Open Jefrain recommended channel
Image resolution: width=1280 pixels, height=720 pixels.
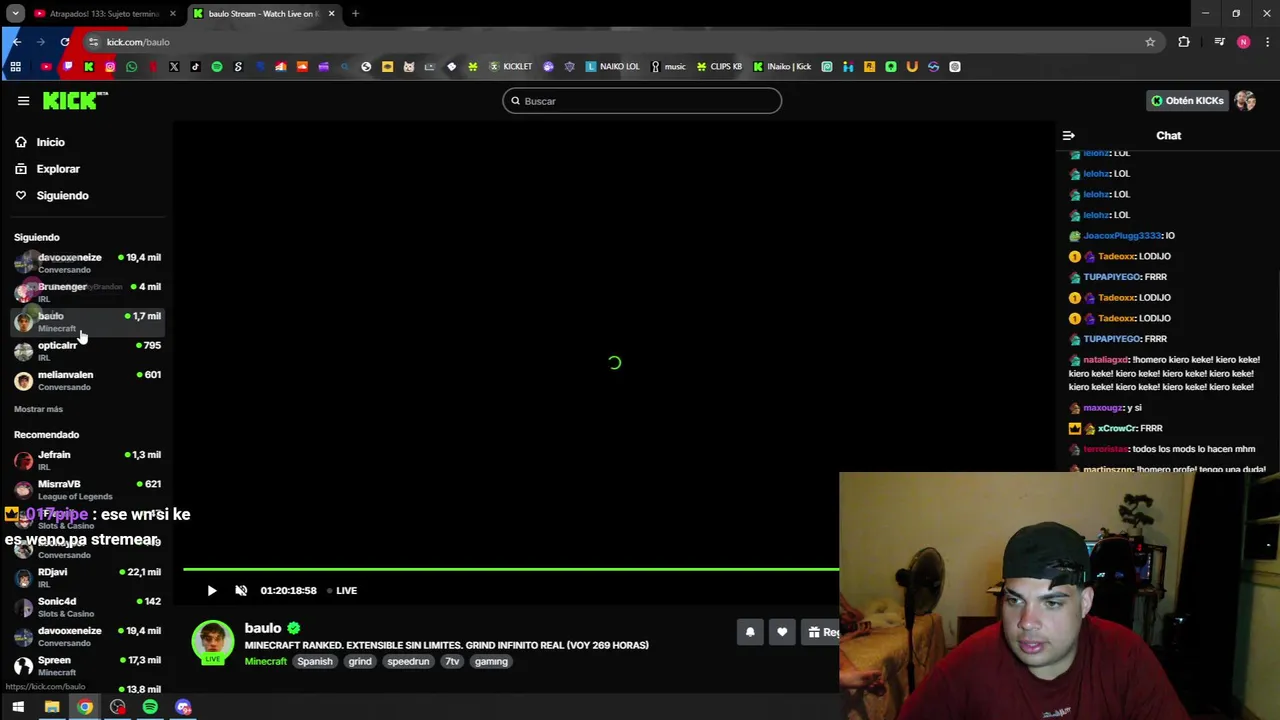[x=88, y=460]
